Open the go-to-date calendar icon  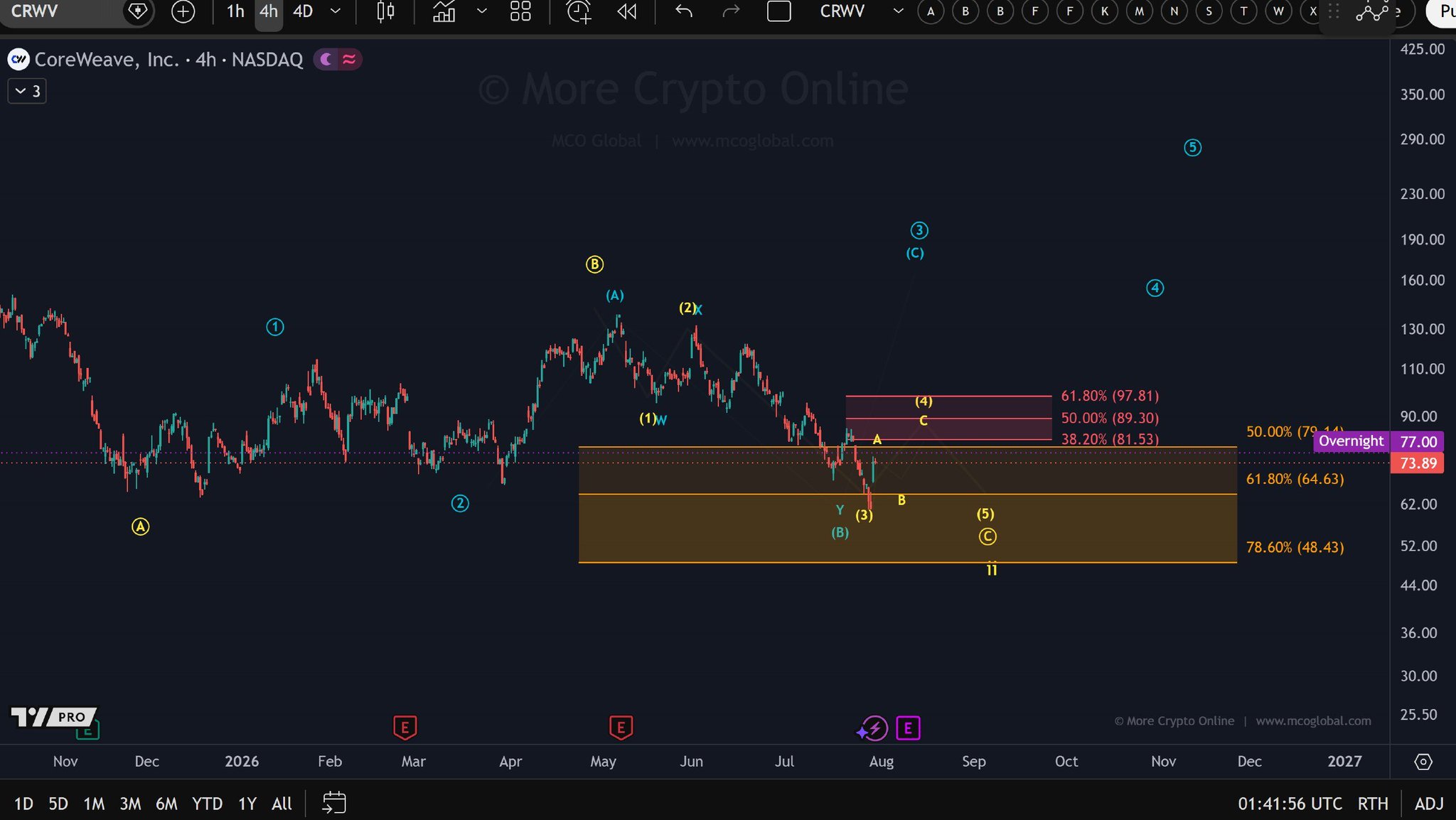tap(334, 803)
